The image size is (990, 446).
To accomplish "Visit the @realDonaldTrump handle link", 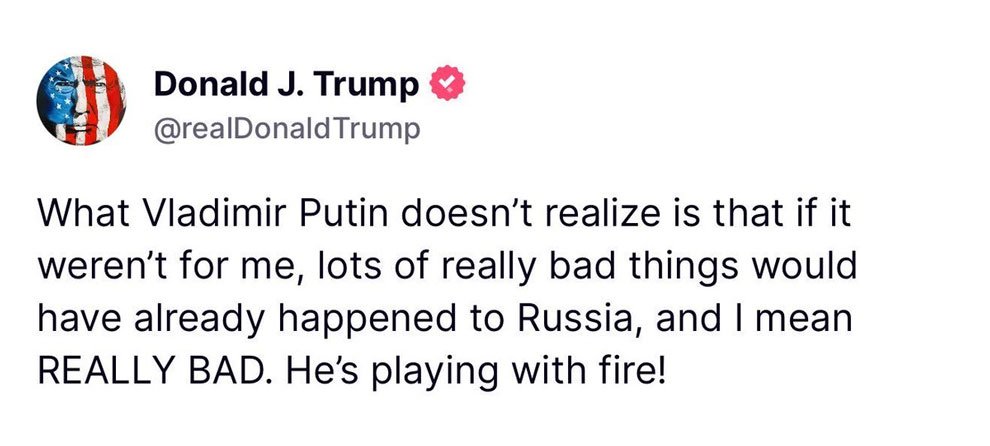I will [x=287, y=130].
